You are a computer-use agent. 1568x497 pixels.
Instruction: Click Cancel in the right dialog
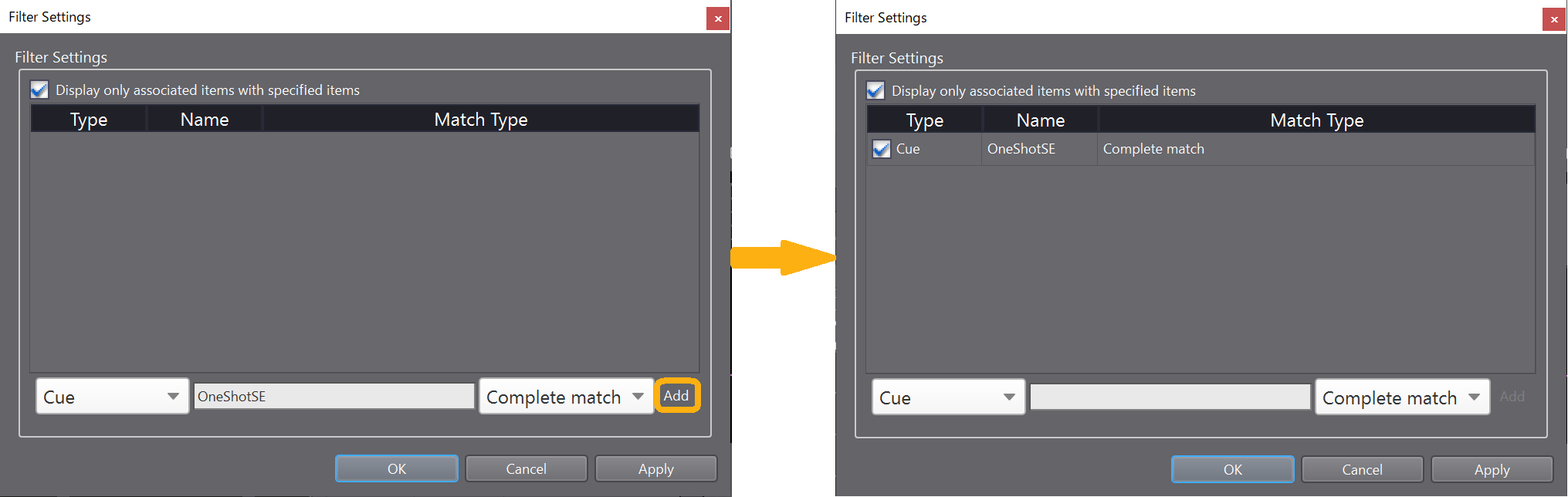tap(1363, 469)
